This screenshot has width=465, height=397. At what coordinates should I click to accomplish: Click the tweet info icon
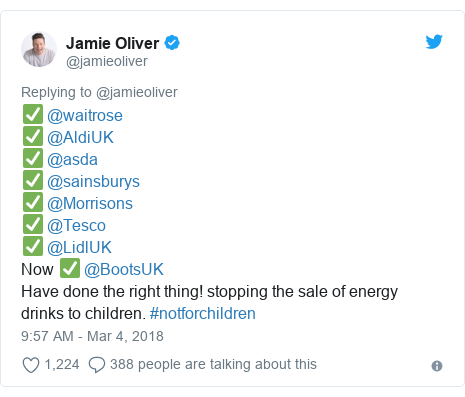pos(437,366)
